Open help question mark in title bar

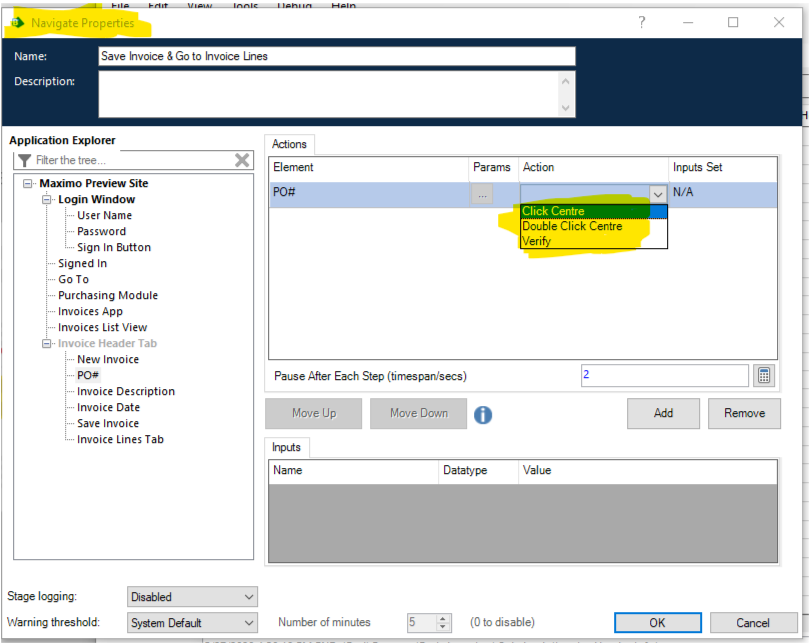tap(641, 22)
